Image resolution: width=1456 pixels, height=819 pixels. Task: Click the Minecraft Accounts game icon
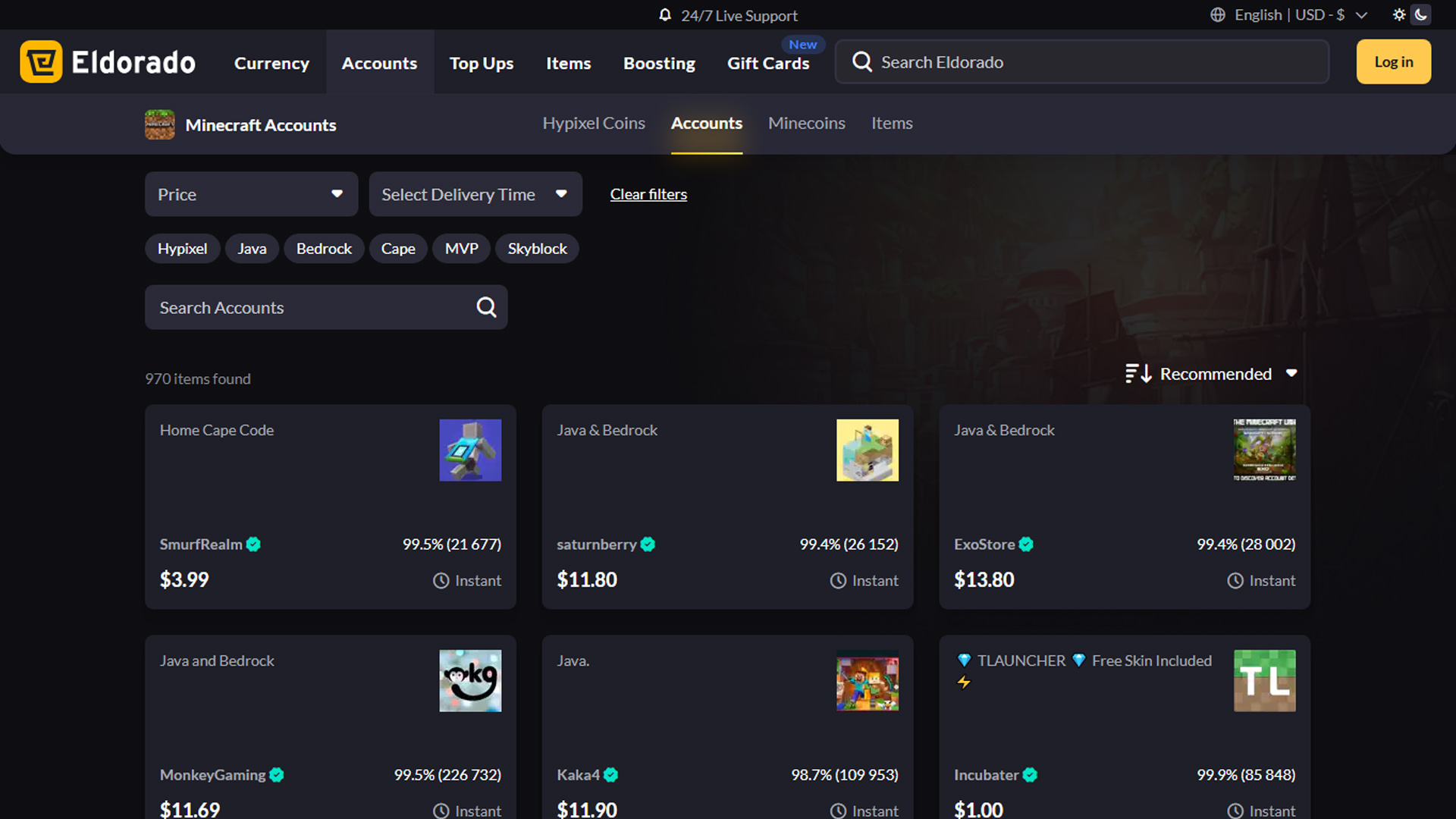click(x=159, y=124)
